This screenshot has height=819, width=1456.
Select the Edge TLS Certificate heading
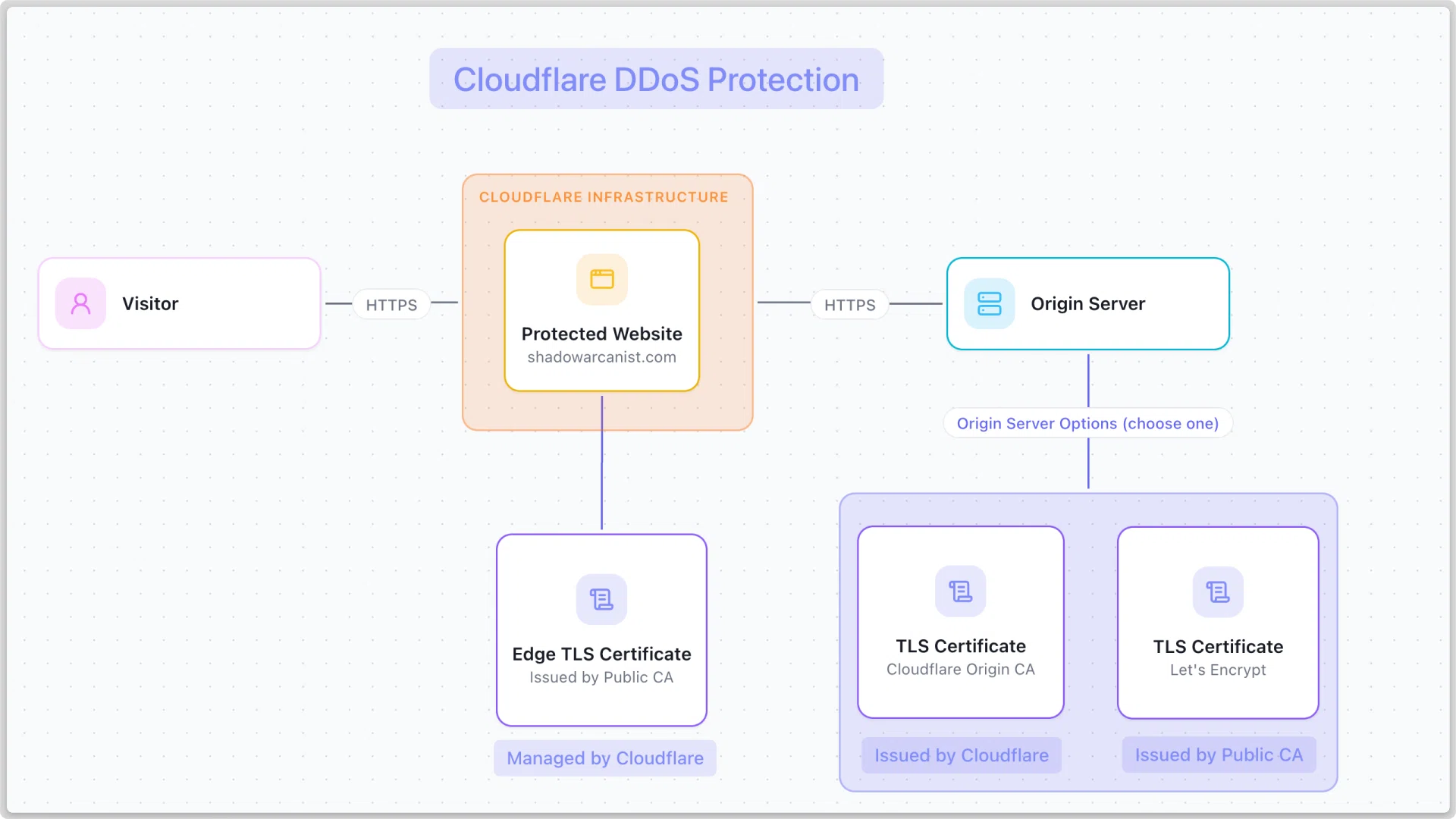602,654
